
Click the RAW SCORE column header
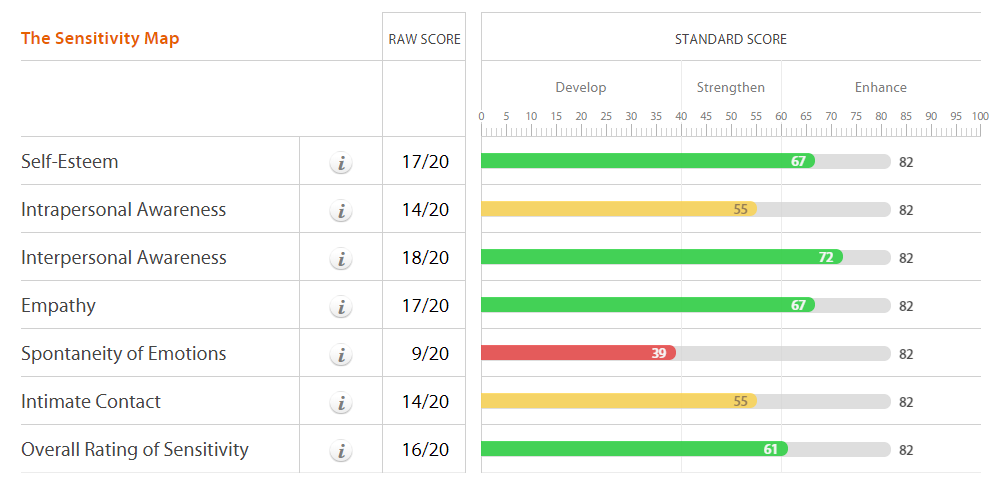(x=425, y=40)
